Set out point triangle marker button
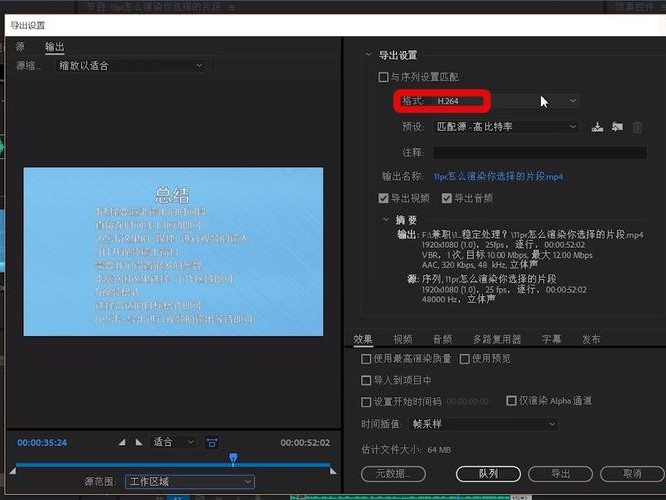Image resolution: width=666 pixels, height=500 pixels. [139, 442]
